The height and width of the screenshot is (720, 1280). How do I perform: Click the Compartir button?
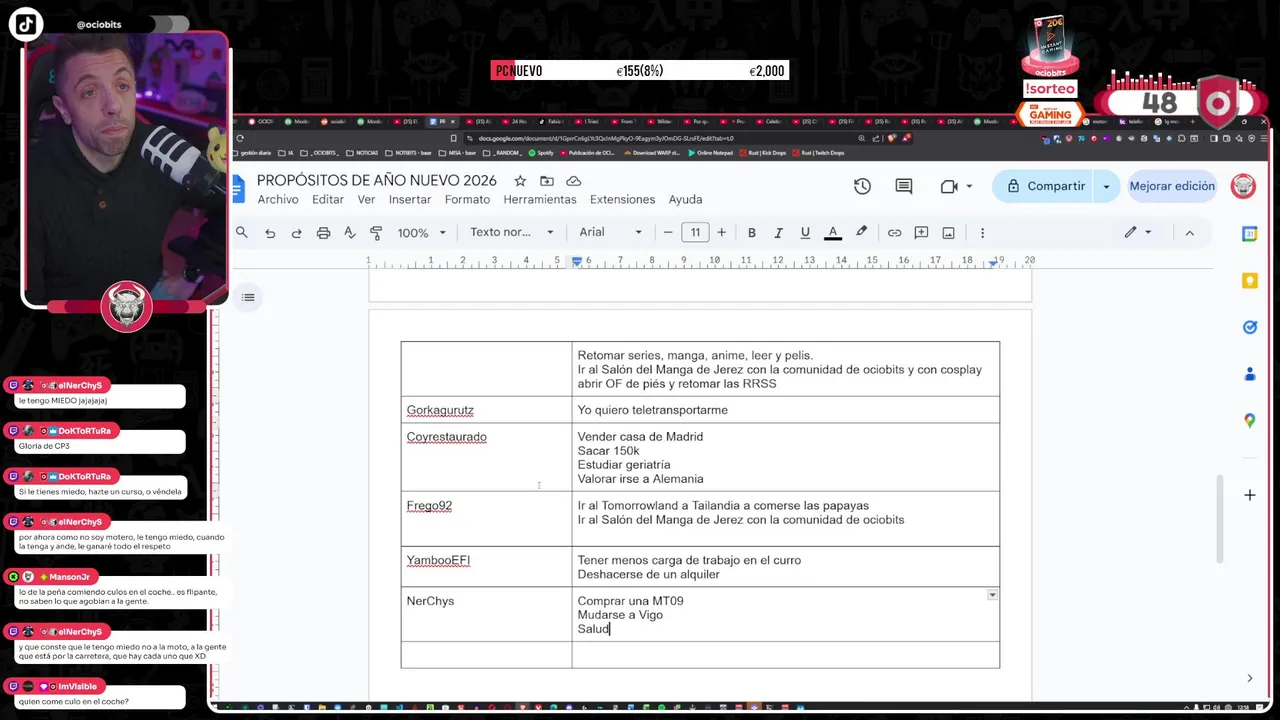[x=1045, y=186]
